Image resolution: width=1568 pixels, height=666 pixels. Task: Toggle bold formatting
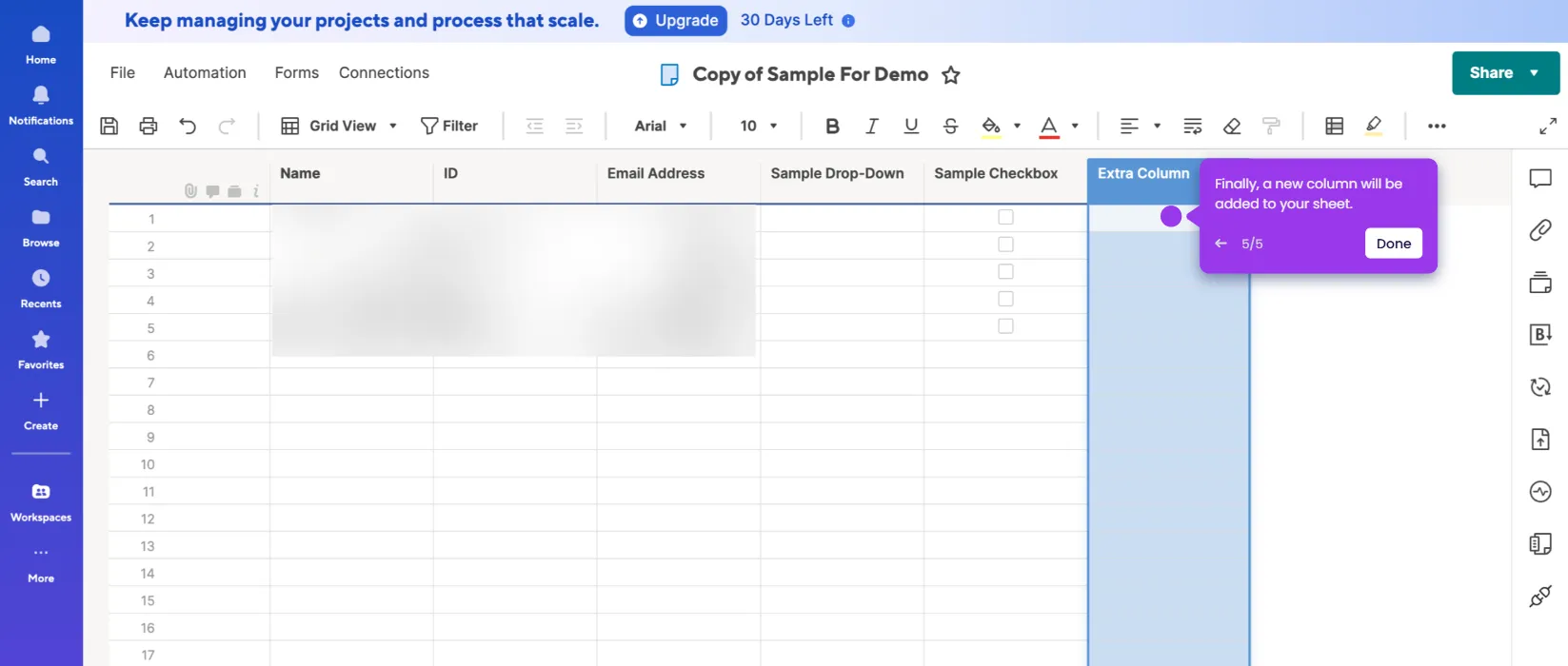(x=832, y=126)
